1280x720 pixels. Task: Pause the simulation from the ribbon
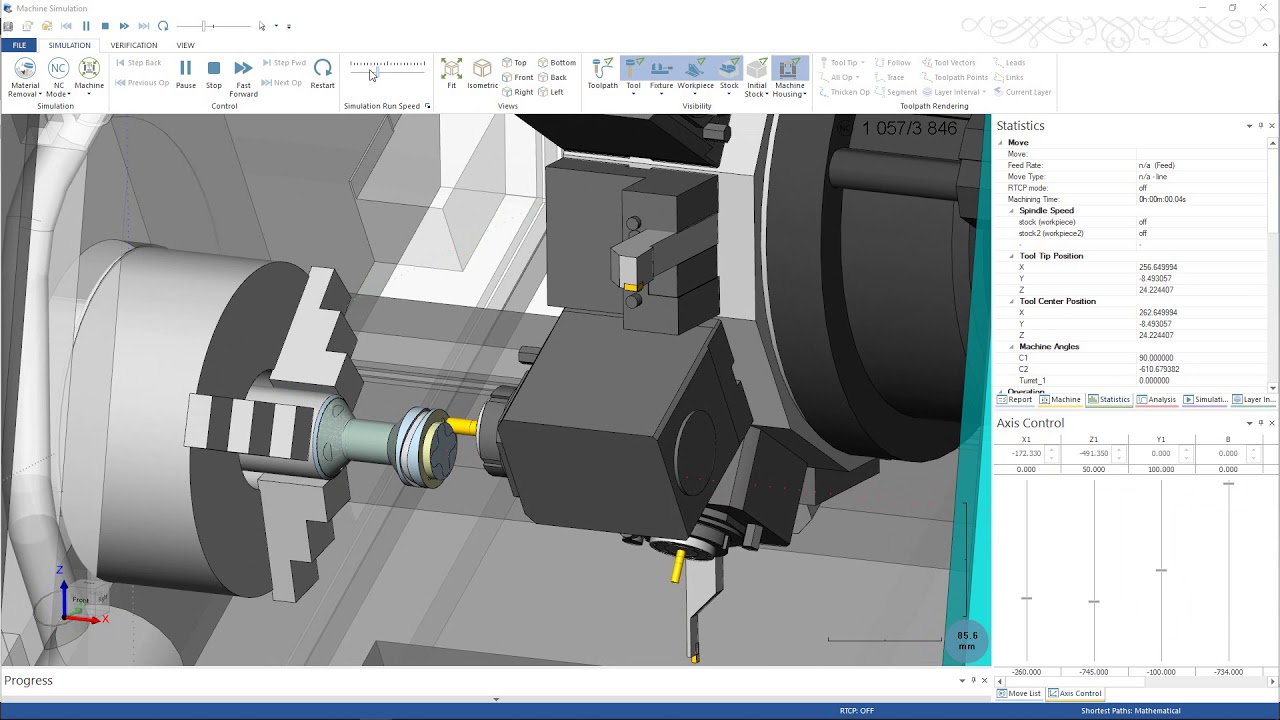[x=186, y=74]
